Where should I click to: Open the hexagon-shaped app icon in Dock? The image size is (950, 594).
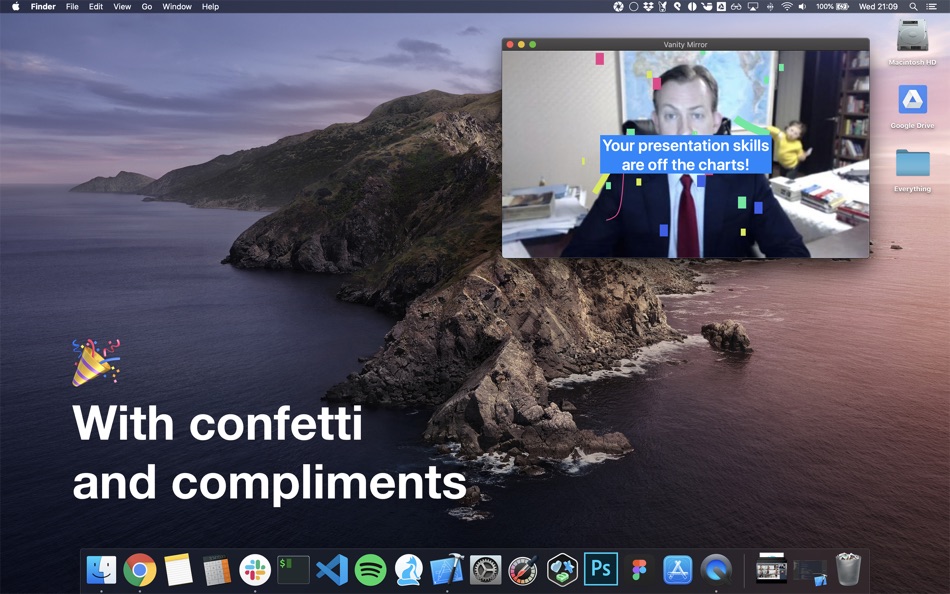point(562,570)
